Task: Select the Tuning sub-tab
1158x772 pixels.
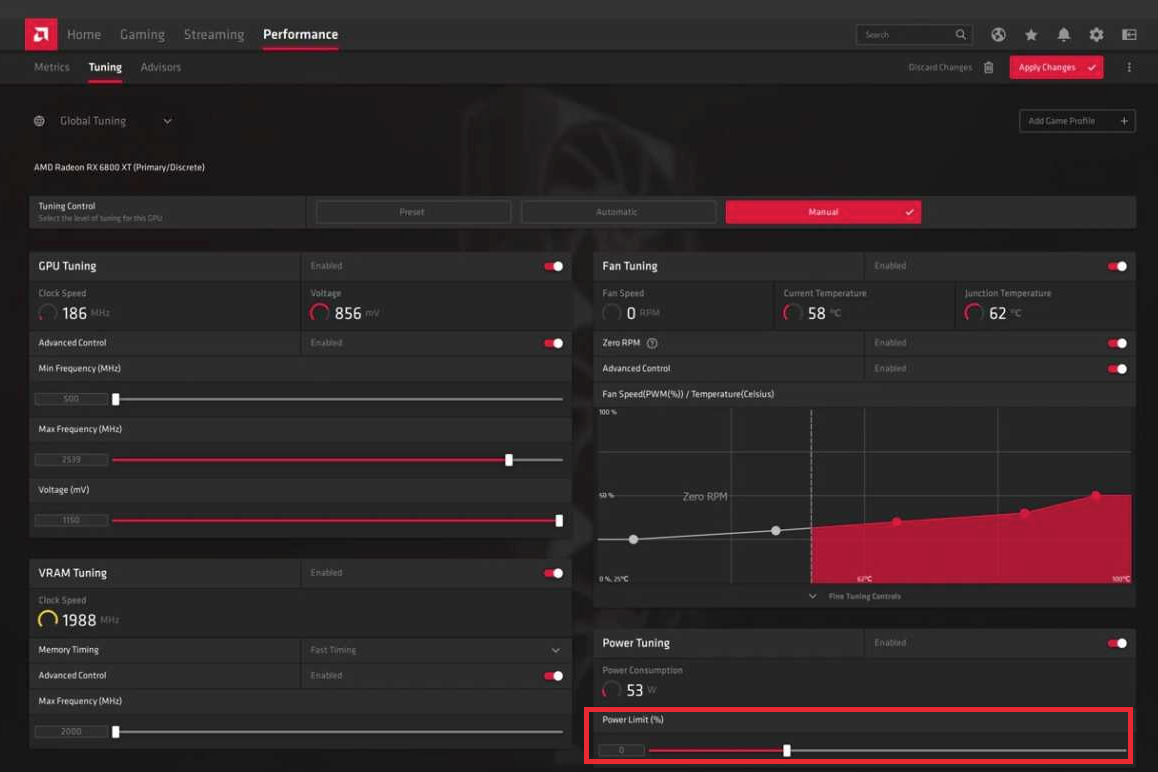Action: pyautogui.click(x=105, y=67)
